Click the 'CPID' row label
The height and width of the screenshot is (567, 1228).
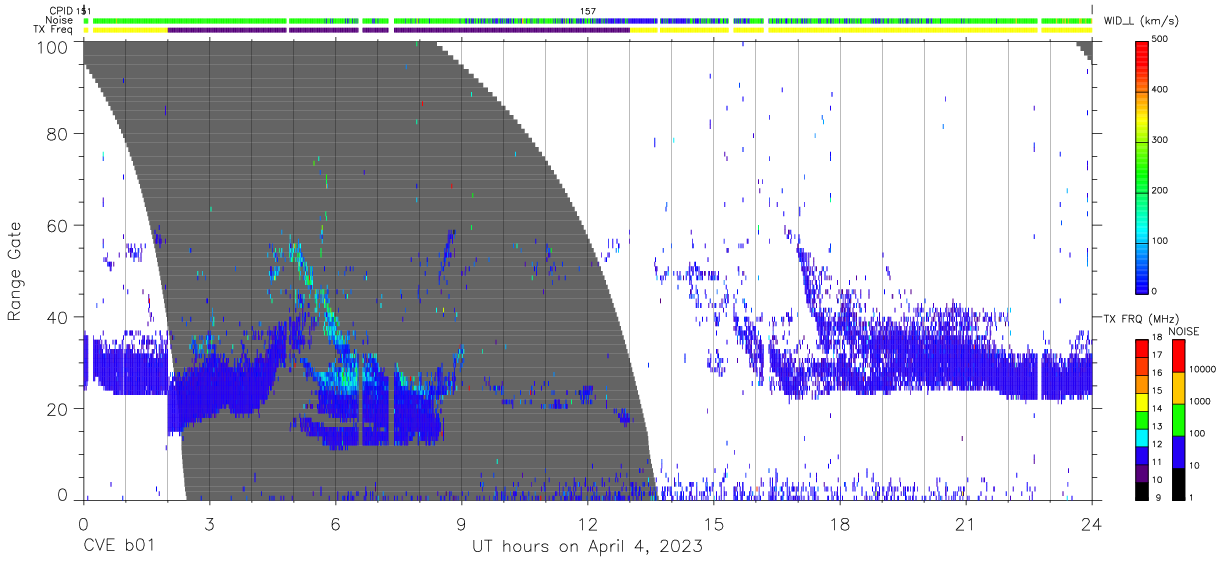pos(61,10)
